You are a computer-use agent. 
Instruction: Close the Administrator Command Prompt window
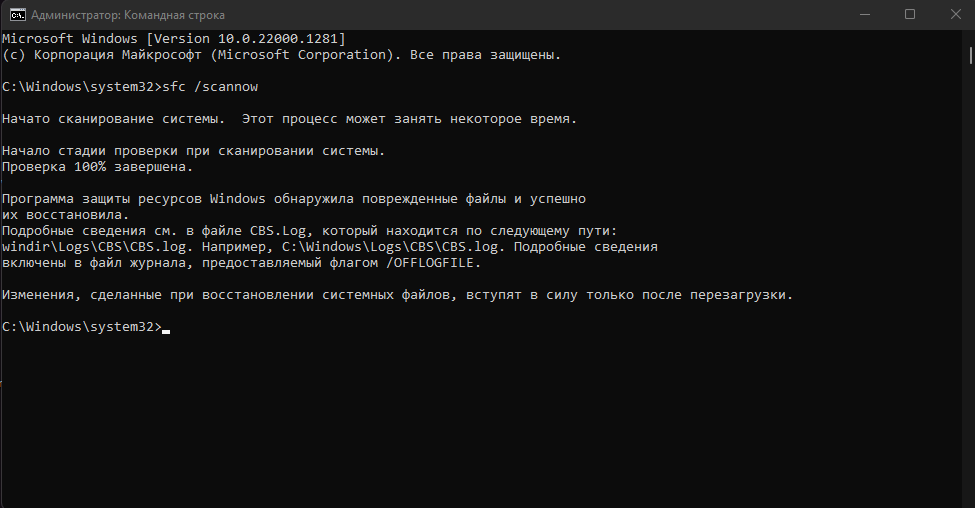pyautogui.click(x=955, y=14)
